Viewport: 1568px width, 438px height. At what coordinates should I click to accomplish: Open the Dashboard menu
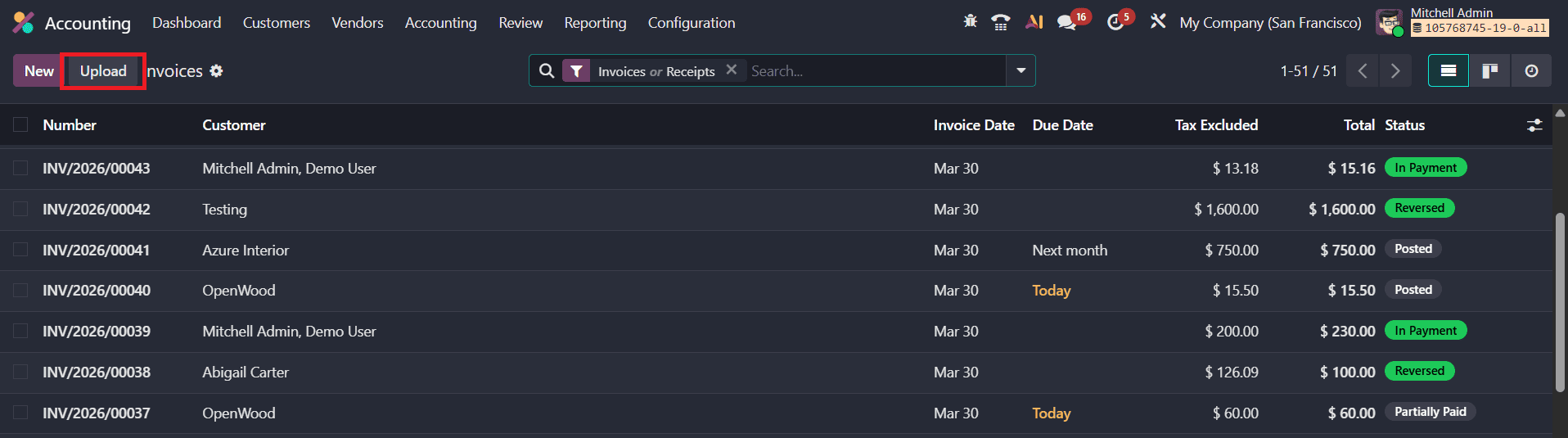pyautogui.click(x=187, y=23)
